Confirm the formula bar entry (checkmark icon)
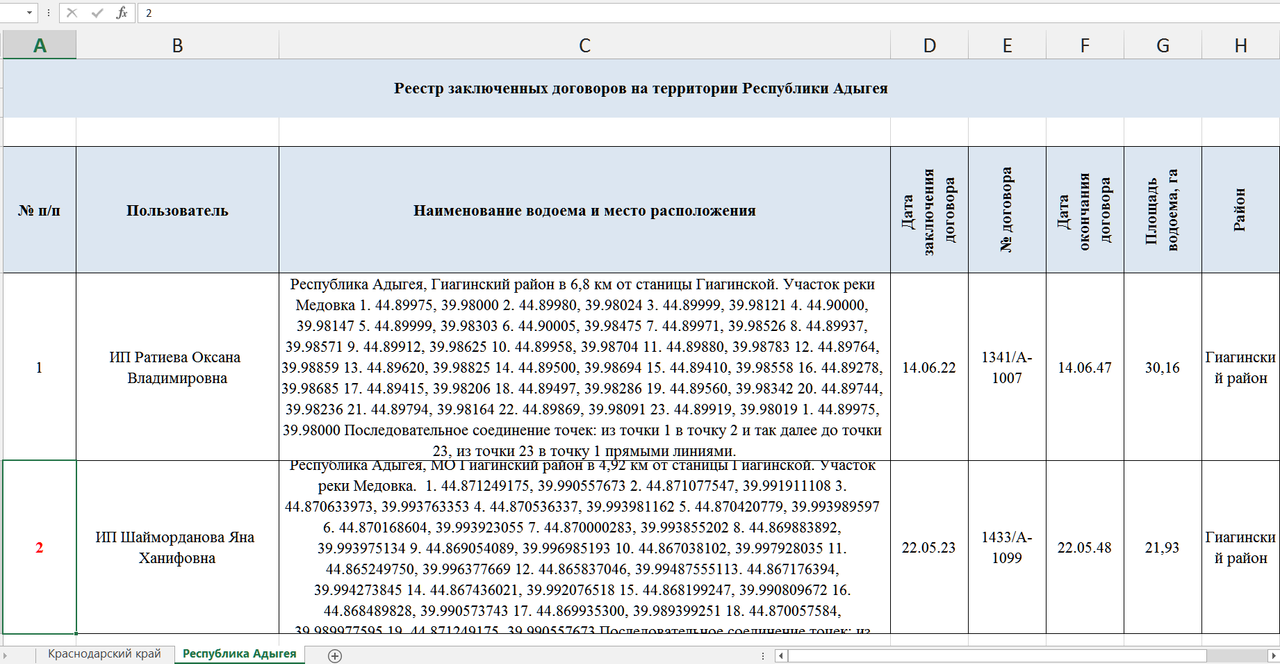 pyautogui.click(x=97, y=13)
